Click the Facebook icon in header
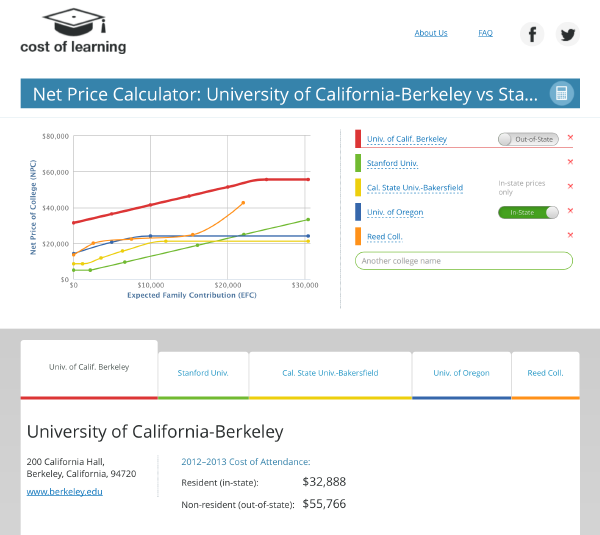This screenshot has height=535, width=600. coord(532,34)
